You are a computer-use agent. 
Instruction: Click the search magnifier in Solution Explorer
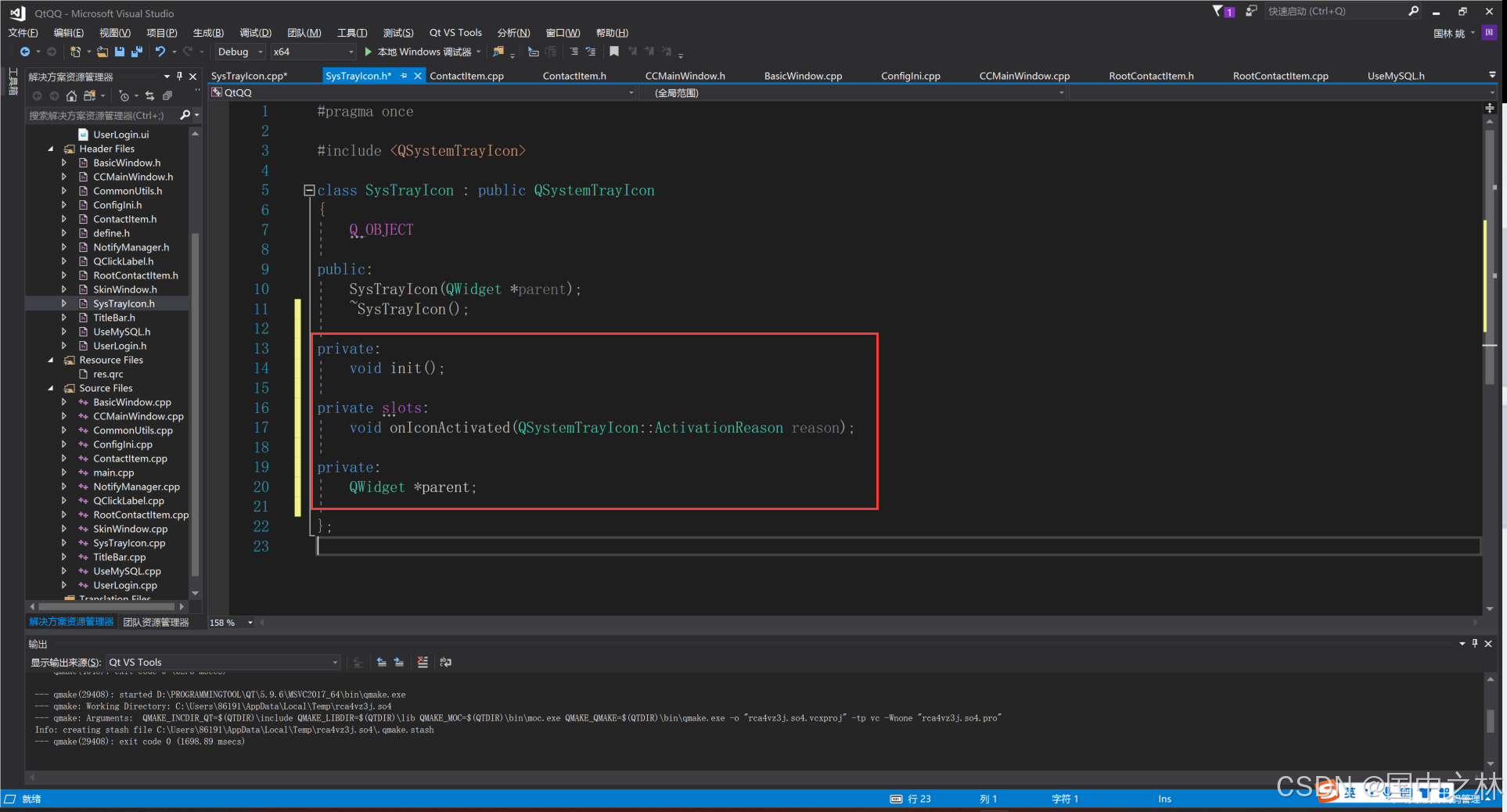(x=185, y=115)
